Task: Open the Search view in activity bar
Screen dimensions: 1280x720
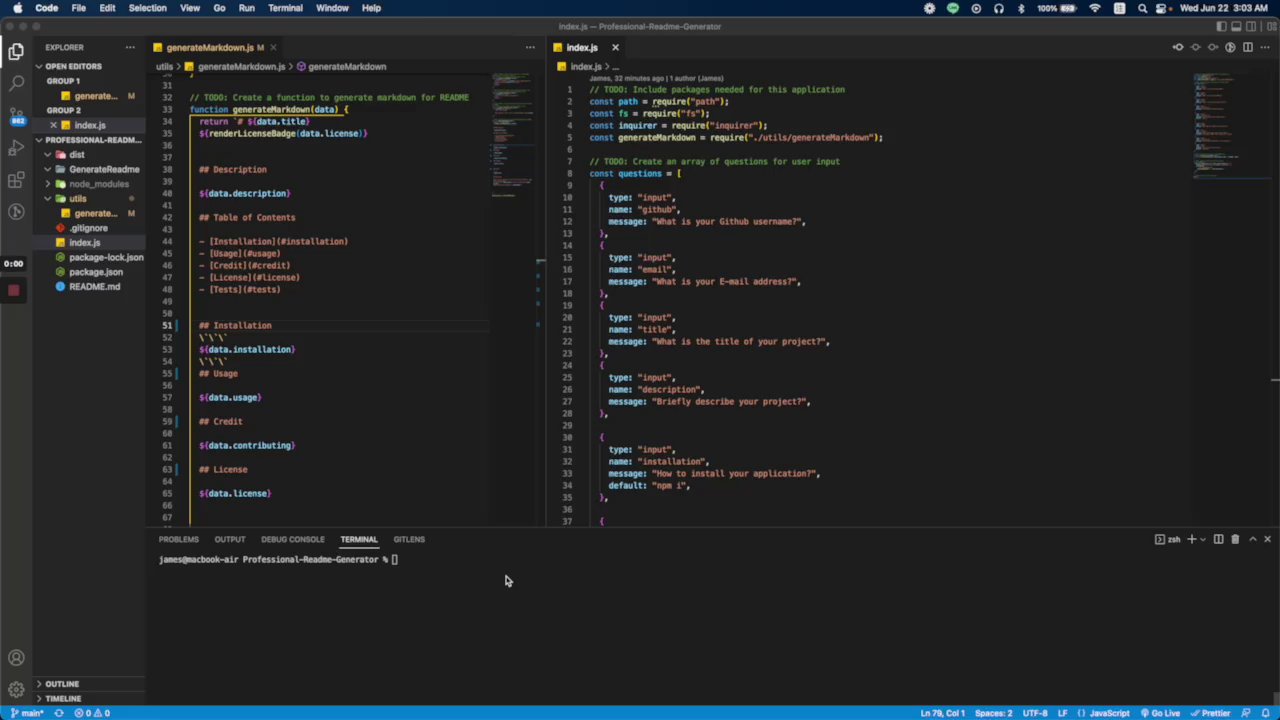Action: (x=16, y=84)
